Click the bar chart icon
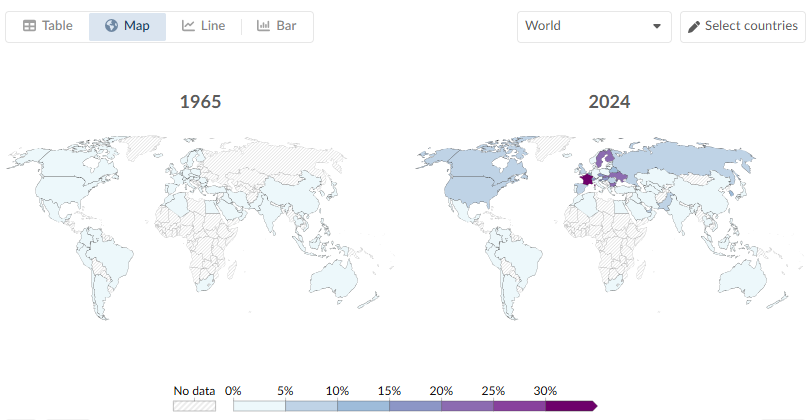Screen dimensions: 810x420 click(x=264, y=26)
